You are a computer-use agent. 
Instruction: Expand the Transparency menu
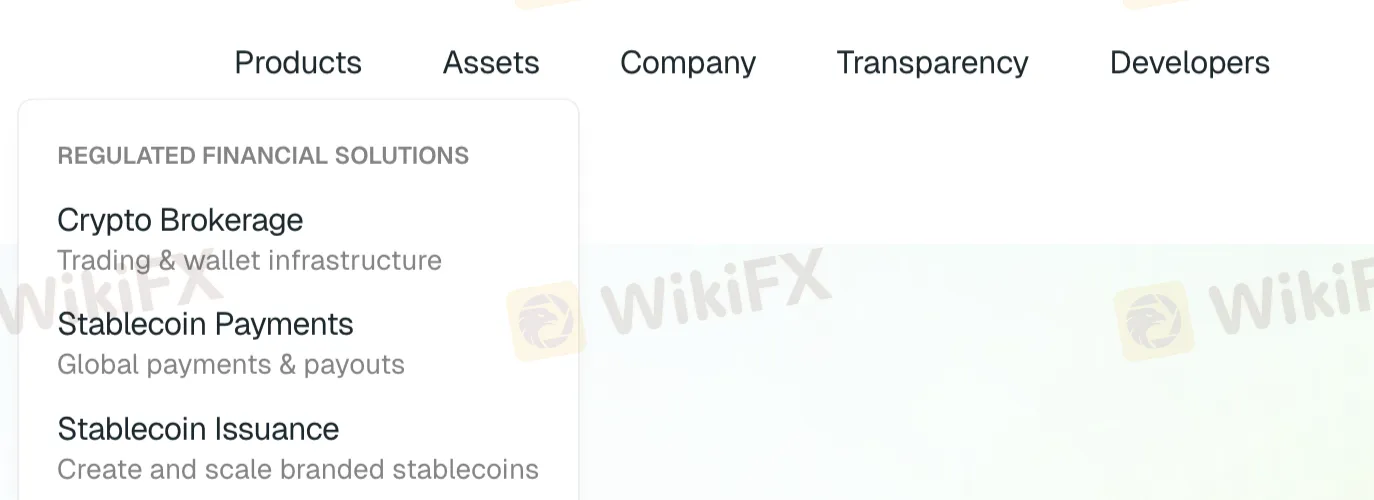coord(932,63)
